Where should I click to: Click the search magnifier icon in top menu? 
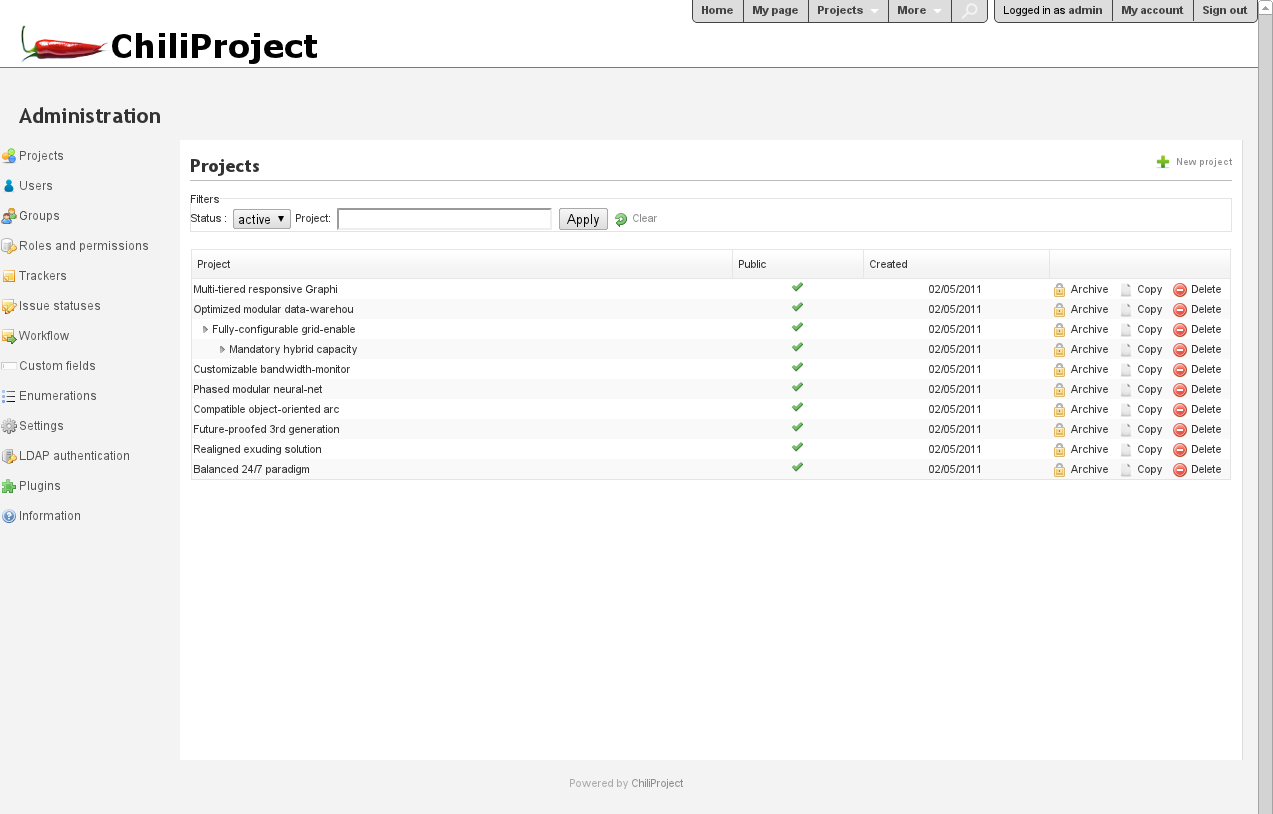click(969, 11)
